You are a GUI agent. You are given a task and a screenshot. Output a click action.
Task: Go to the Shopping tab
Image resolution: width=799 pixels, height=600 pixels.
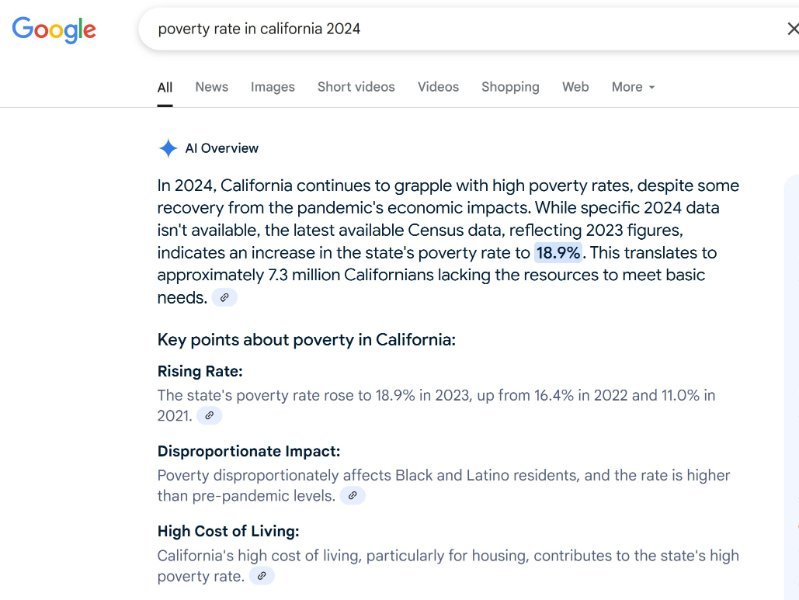pos(510,87)
